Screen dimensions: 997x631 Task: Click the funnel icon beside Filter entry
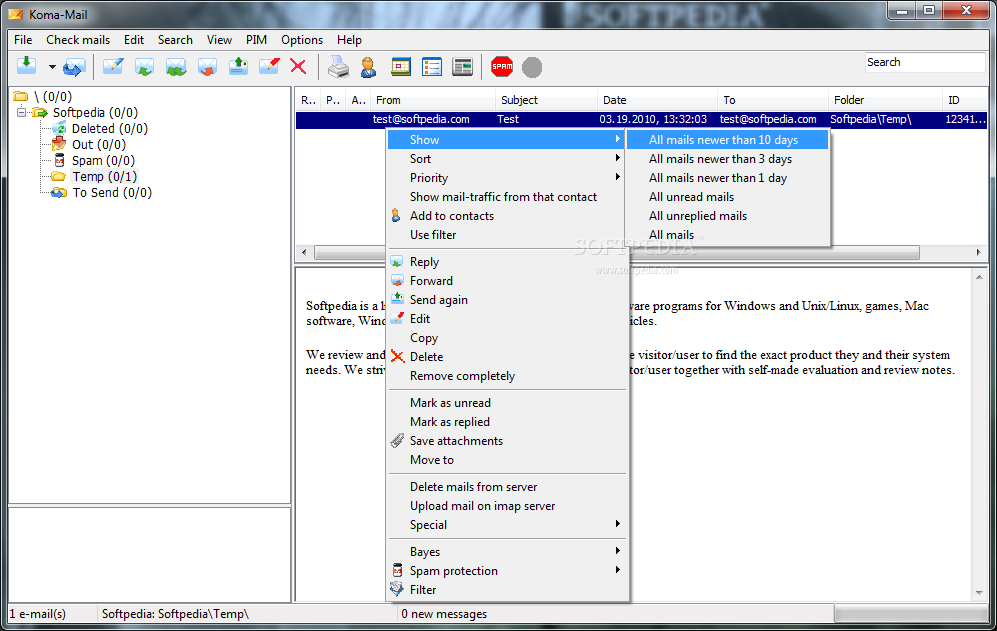pos(397,589)
